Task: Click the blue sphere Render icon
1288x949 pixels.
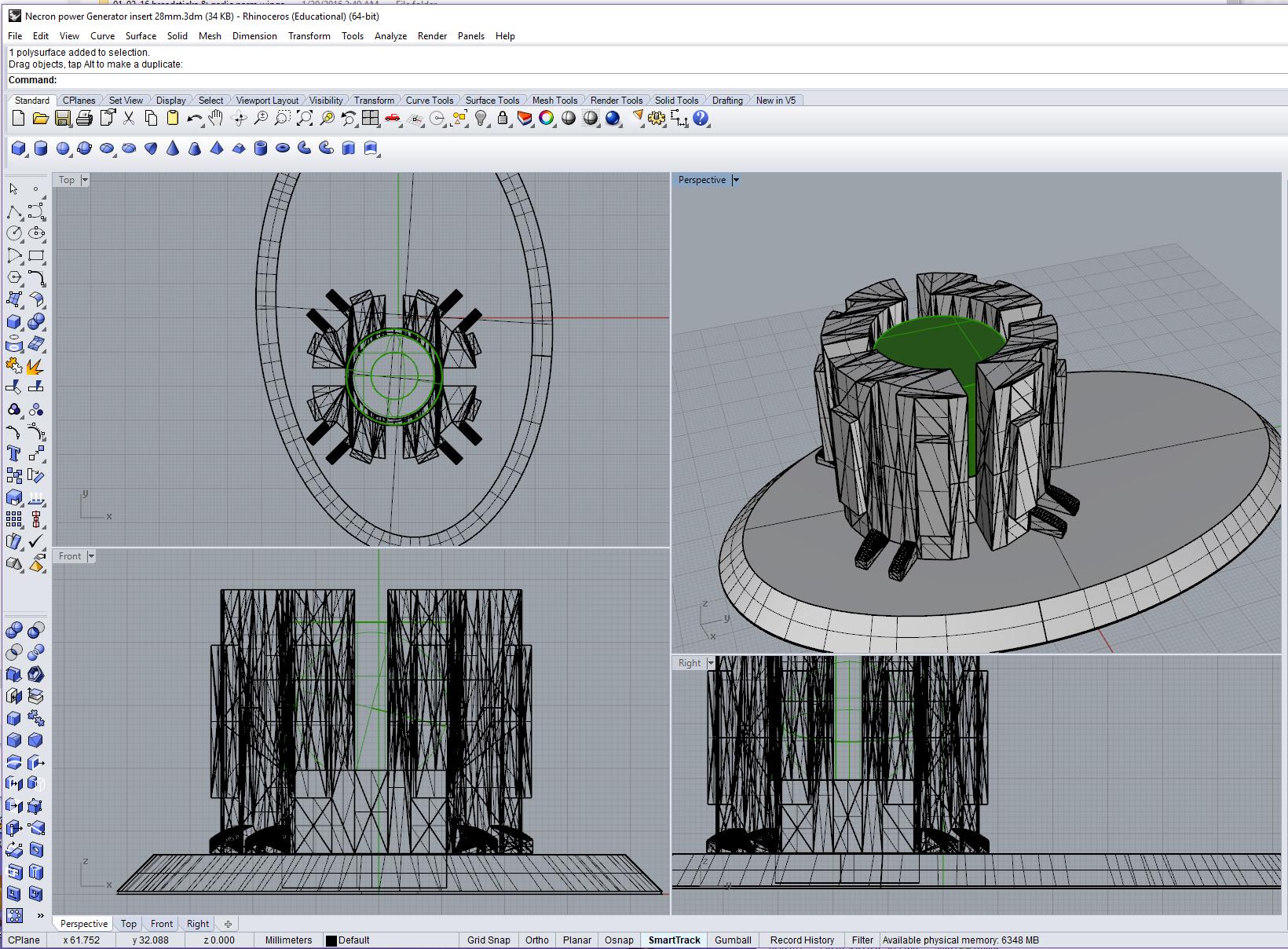Action: (613, 119)
